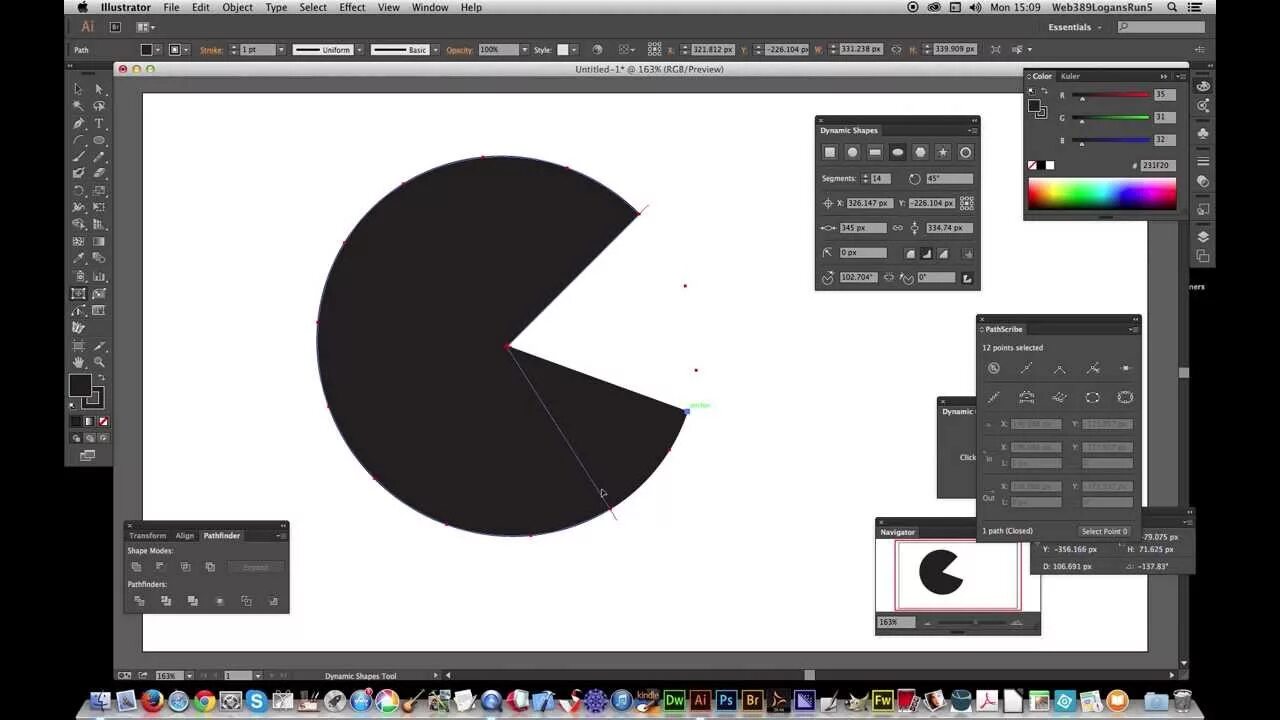Select the Eyedropper tool
Viewport: 1280px width, 720px height.
[78, 259]
